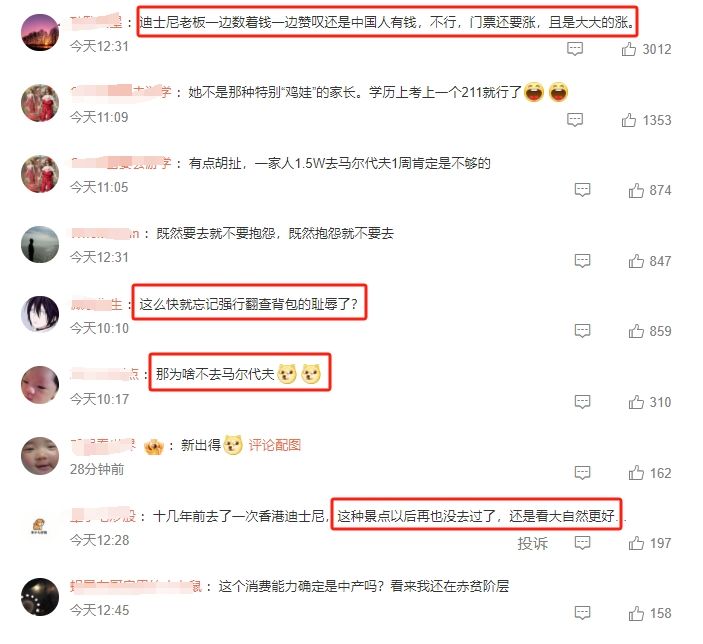Open the anime character avatar profile
This screenshot has width=703, height=644.
click(40, 314)
